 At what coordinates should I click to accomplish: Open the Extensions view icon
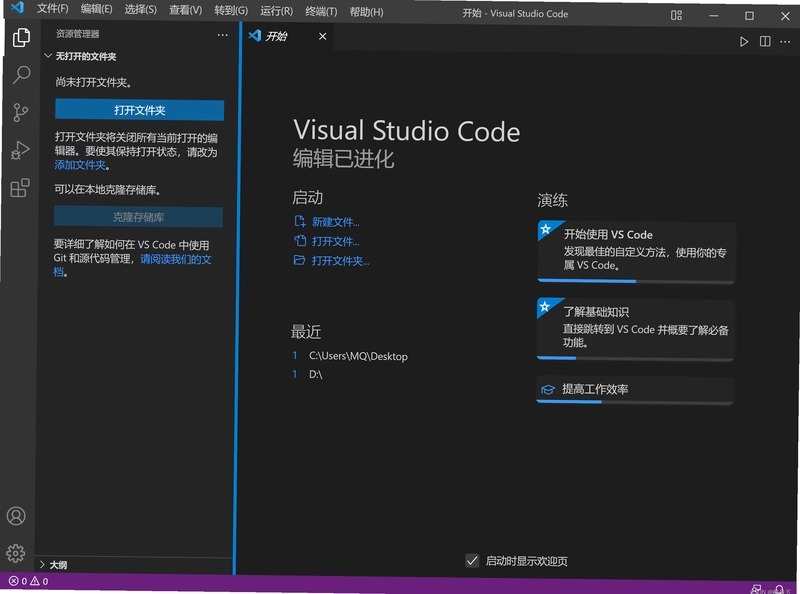tap(20, 188)
